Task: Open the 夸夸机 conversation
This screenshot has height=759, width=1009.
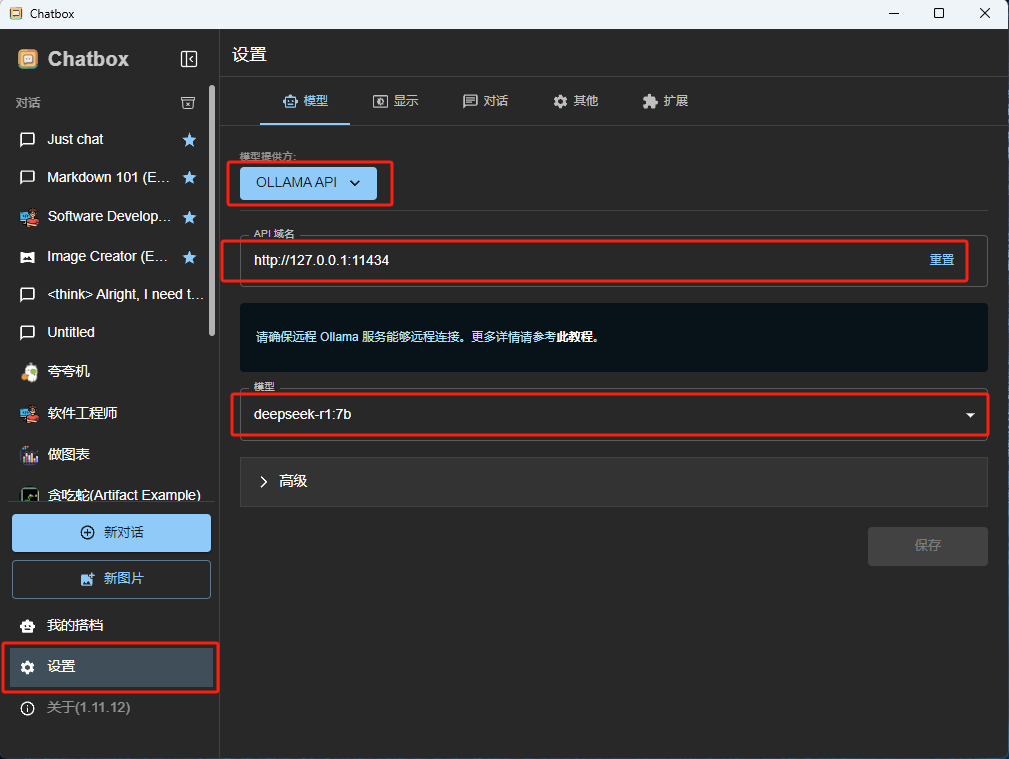Action: [108, 372]
